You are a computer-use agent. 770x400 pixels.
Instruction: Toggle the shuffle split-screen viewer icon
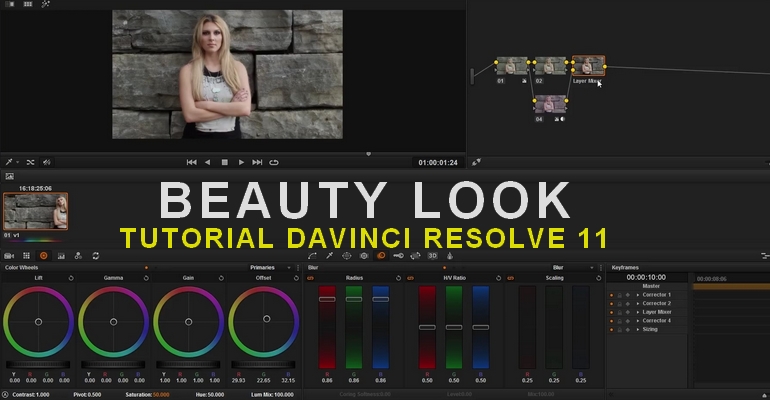click(x=30, y=162)
